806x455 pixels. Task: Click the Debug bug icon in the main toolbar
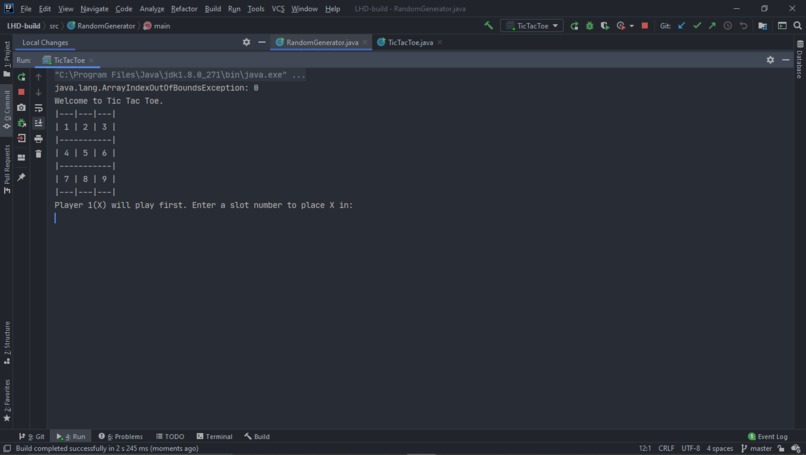tap(590, 26)
